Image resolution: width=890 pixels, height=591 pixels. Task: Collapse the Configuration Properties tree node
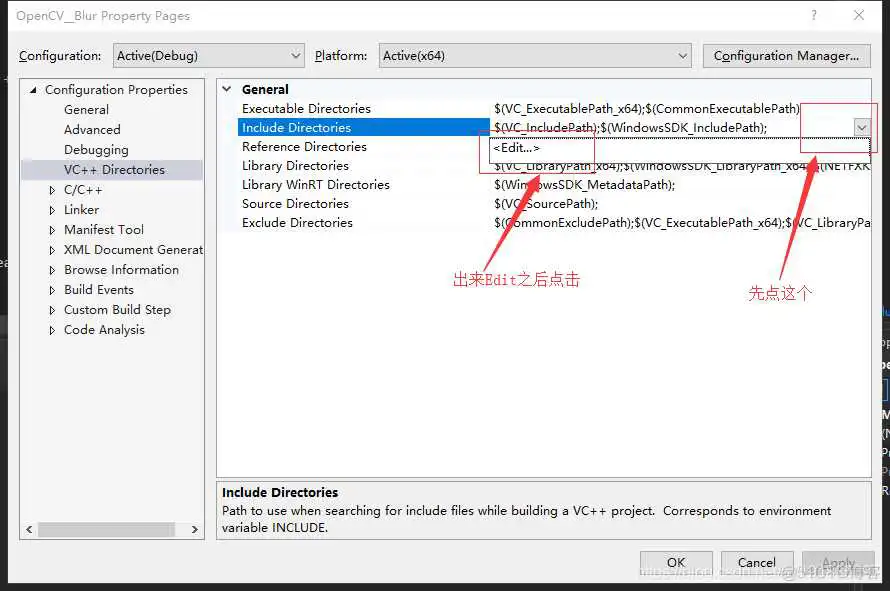33,90
